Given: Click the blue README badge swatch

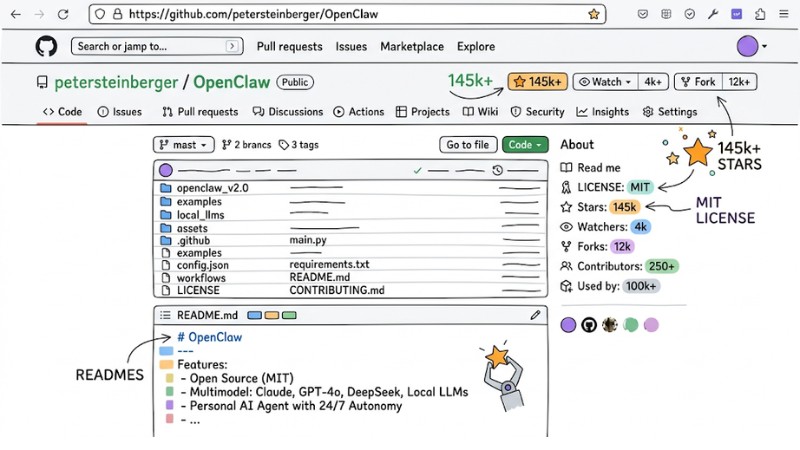Looking at the screenshot, I should click(255, 315).
